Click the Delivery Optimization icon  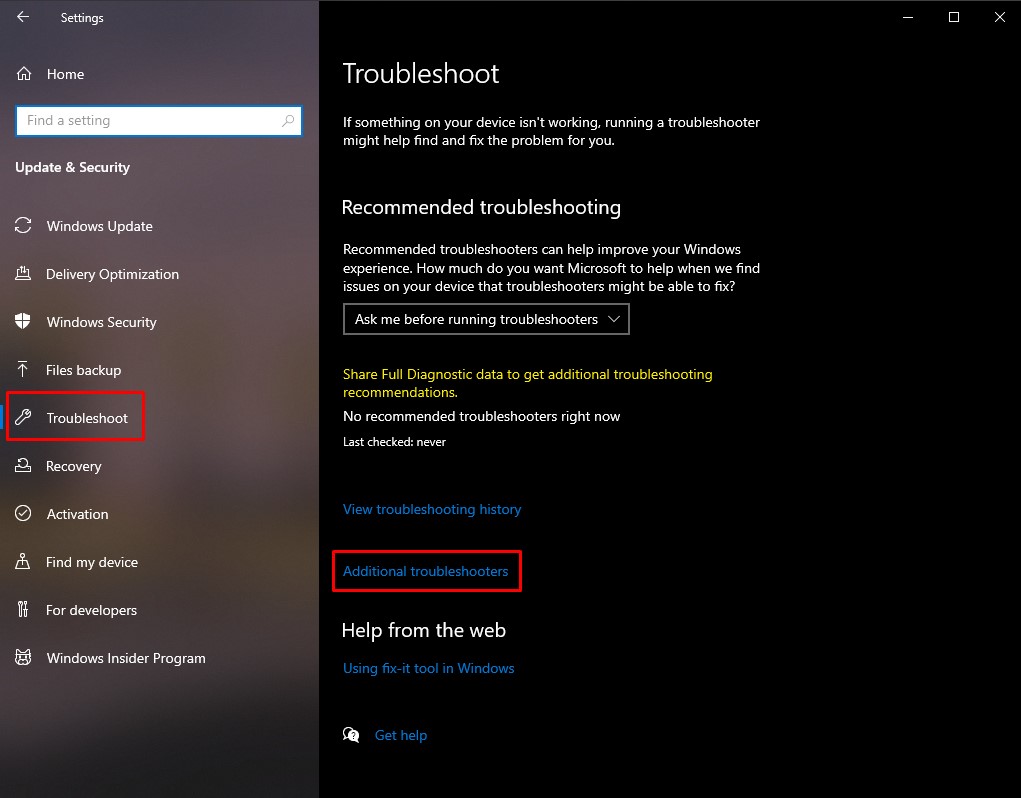(23, 274)
